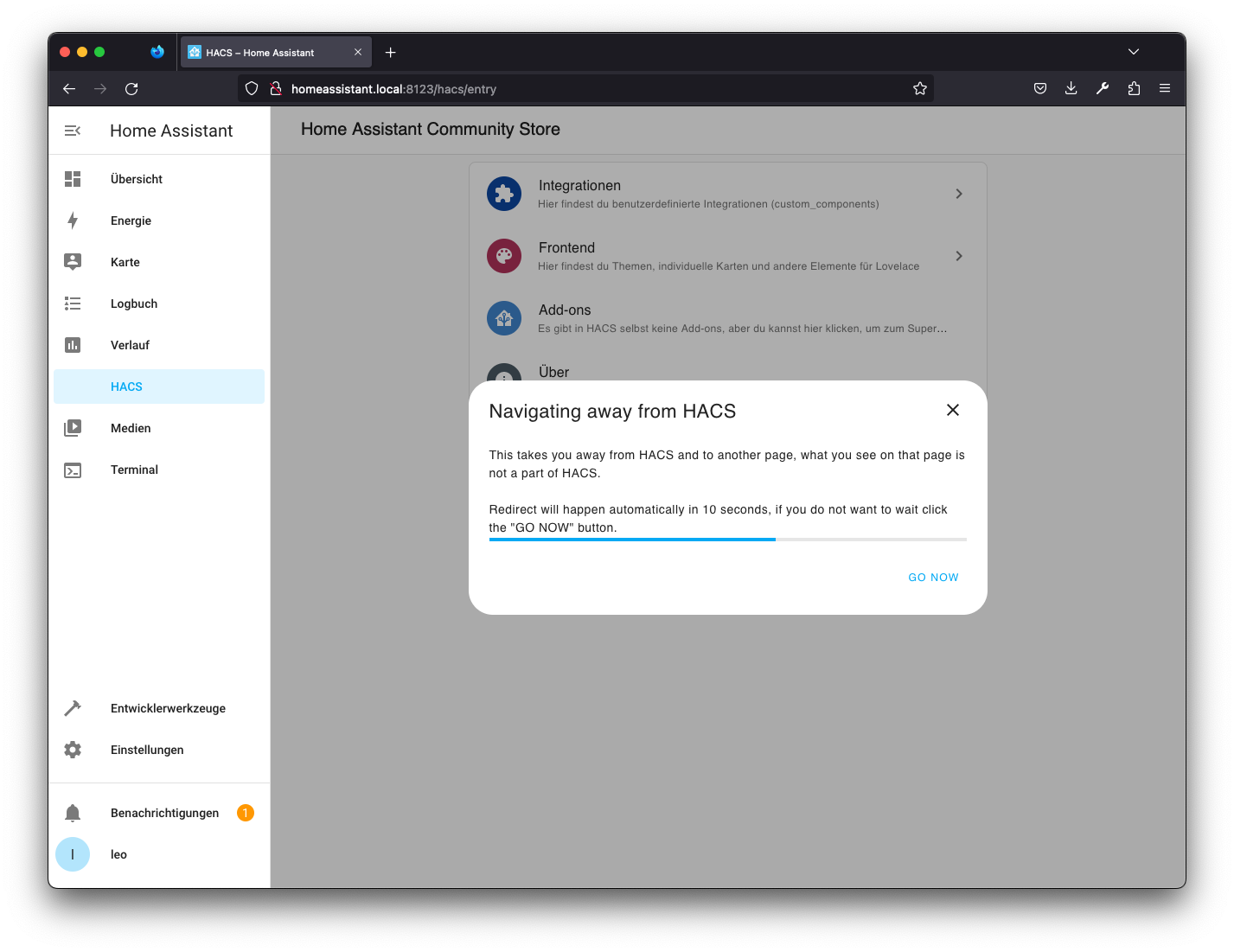The width and height of the screenshot is (1234, 952).
Task: Select Energie in the sidebar
Action: (131, 220)
